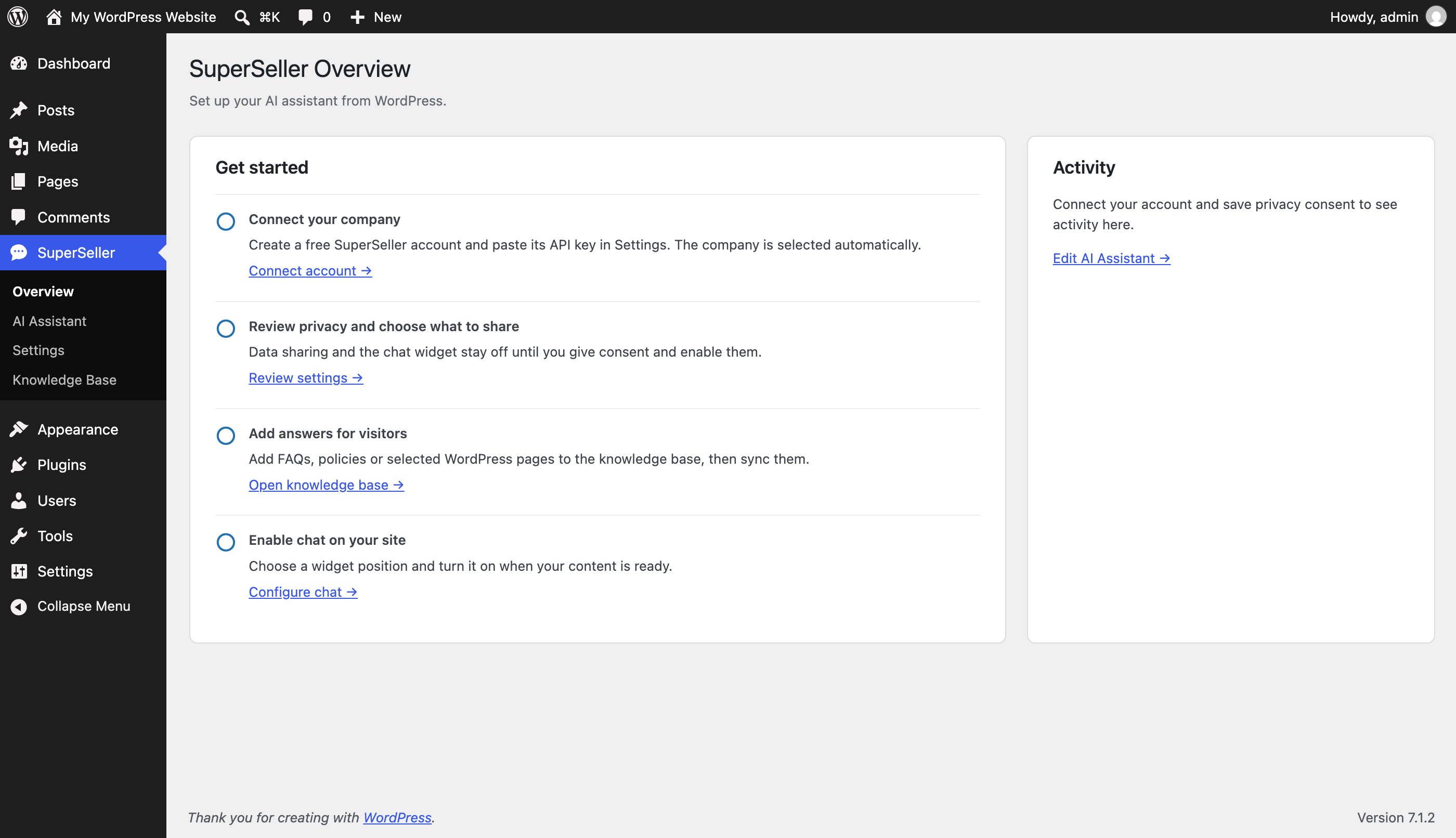Click the SuperSeller chat bubble icon
Screen dimensions: 1456x838
tap(18, 253)
